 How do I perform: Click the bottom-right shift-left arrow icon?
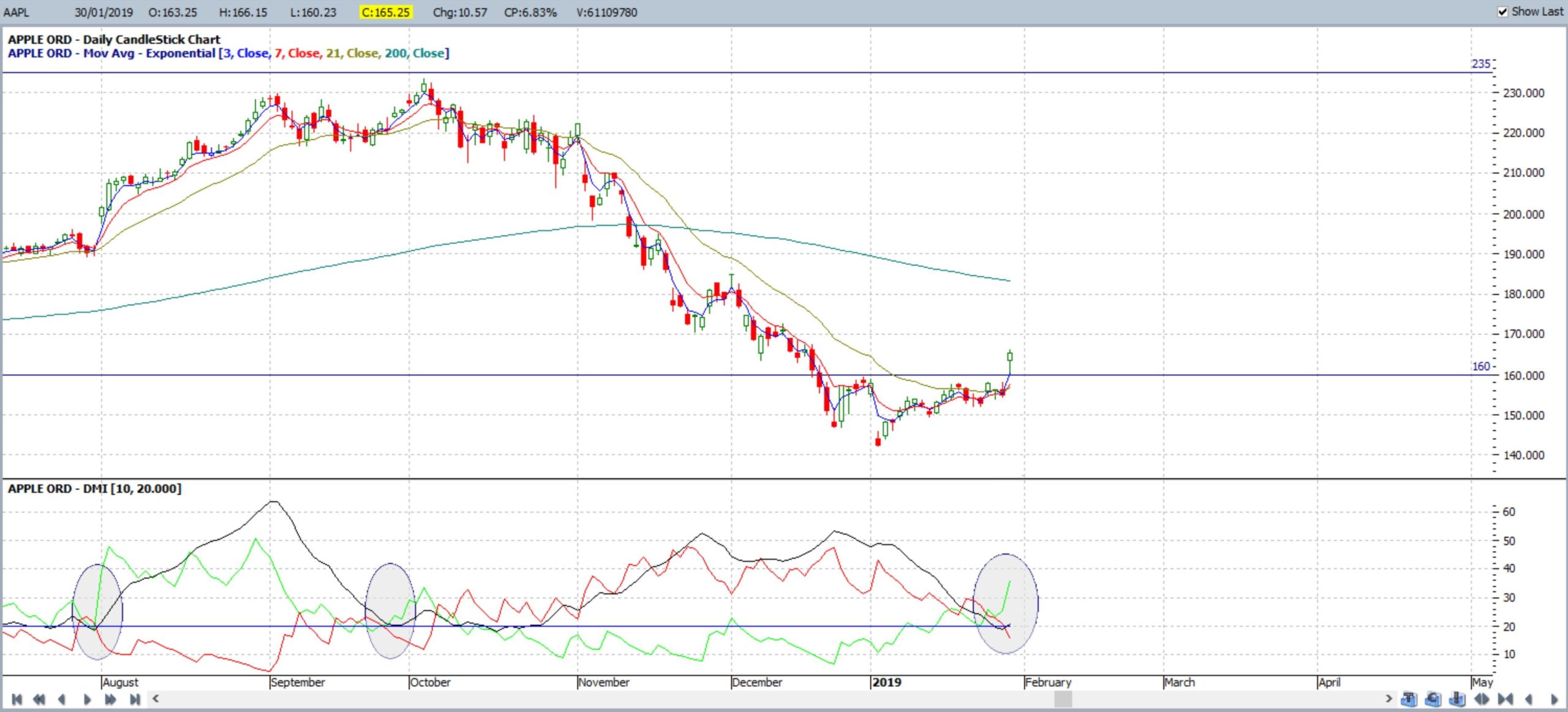[x=1529, y=699]
